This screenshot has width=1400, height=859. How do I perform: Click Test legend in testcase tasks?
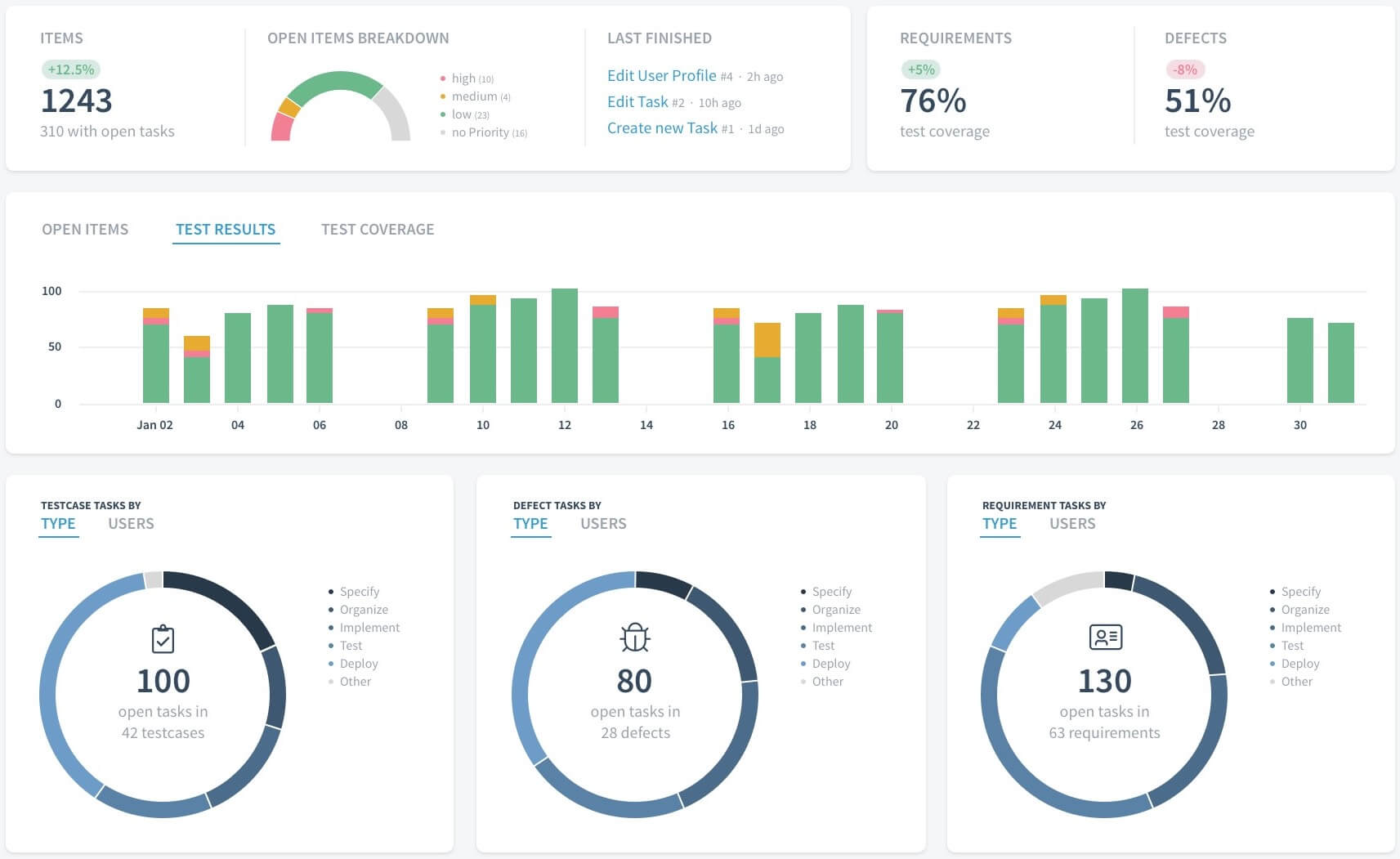tap(345, 646)
